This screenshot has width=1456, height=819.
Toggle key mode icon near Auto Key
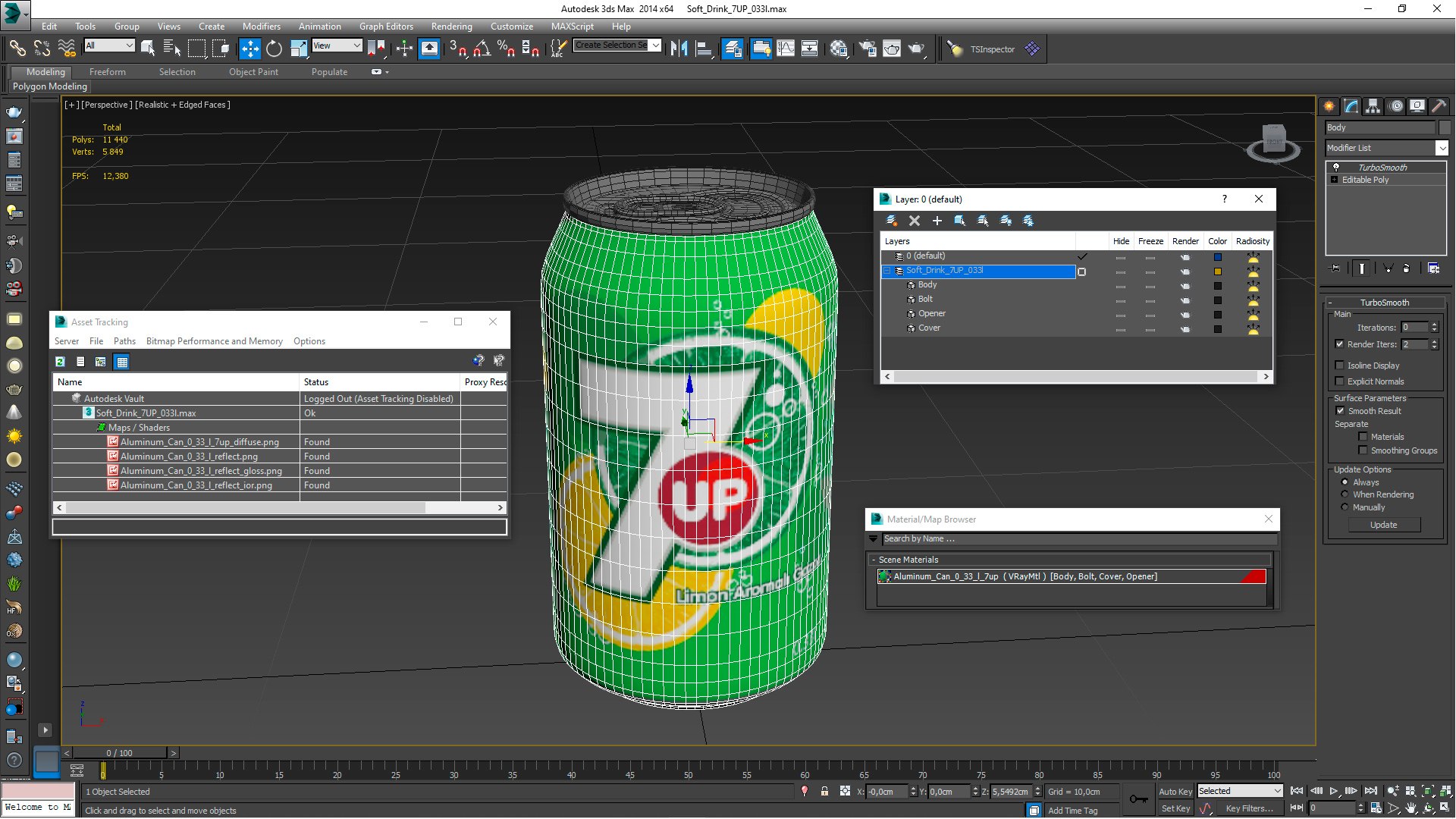pos(1138,799)
